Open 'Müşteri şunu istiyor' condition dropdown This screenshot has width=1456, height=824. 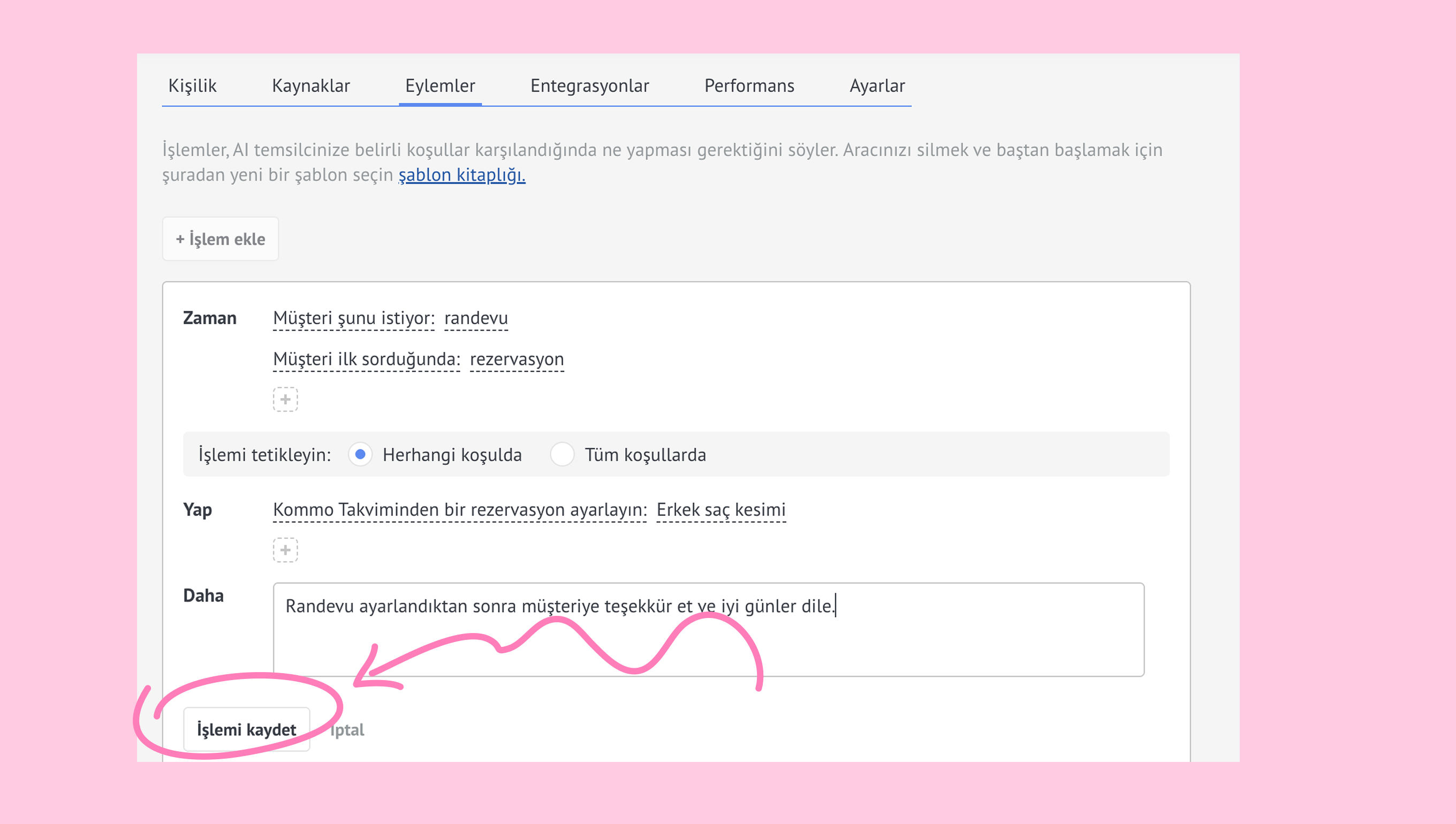[354, 318]
